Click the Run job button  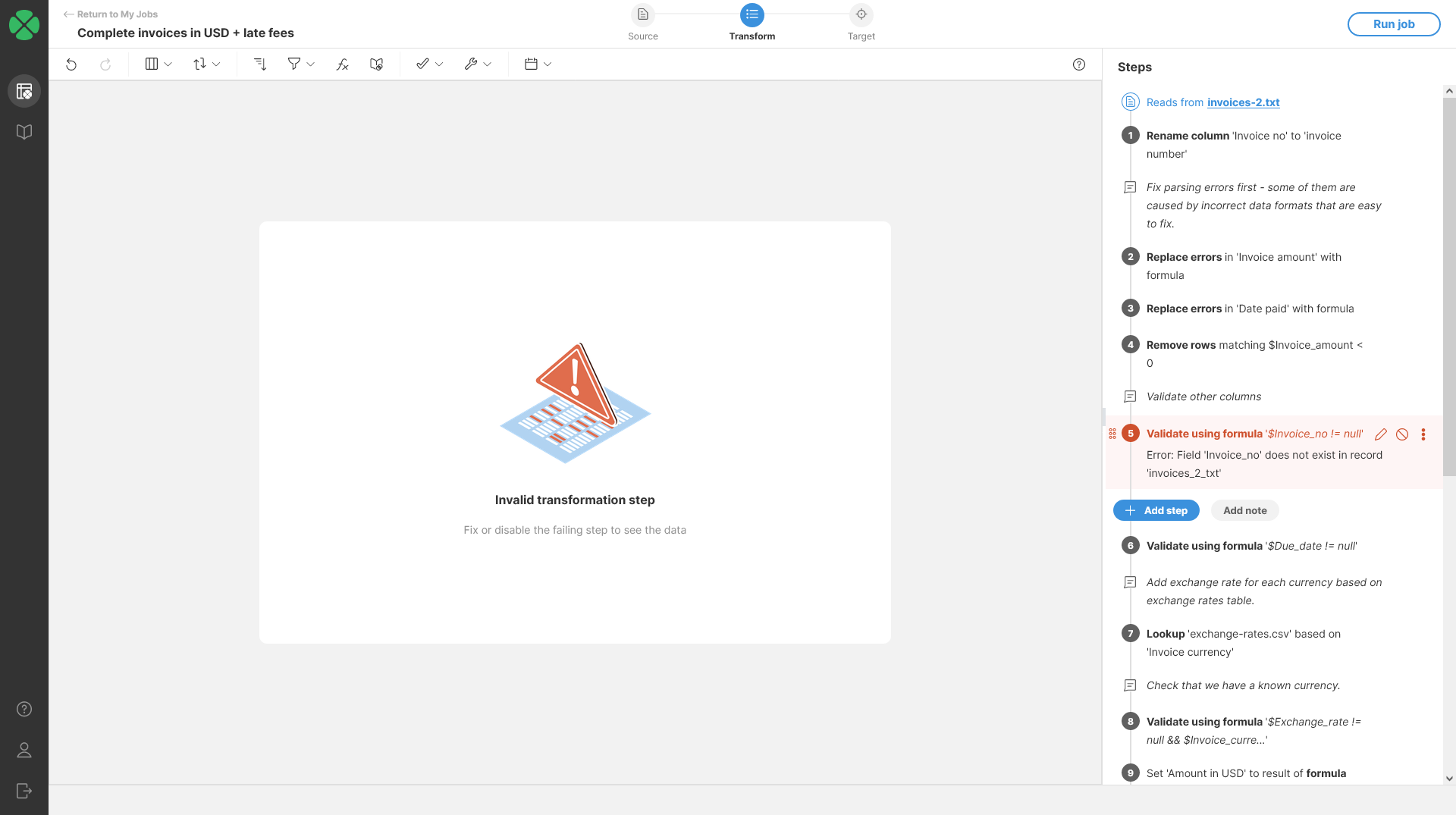point(1393,24)
